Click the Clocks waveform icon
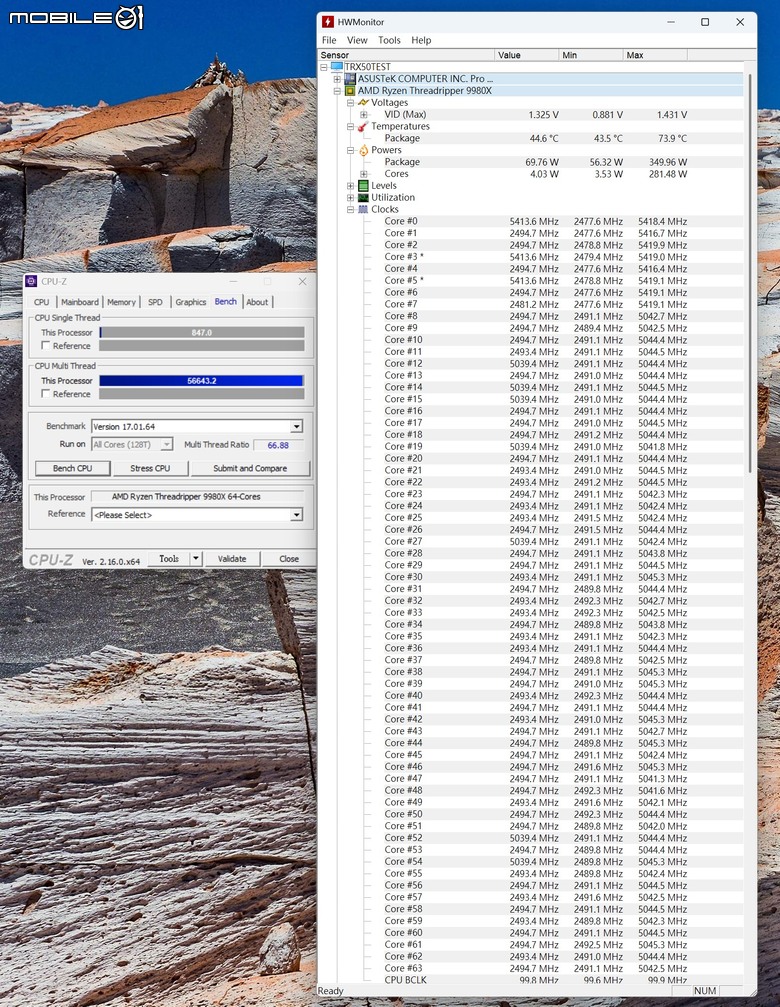The height and width of the screenshot is (1007, 780). pyautogui.click(x=363, y=209)
